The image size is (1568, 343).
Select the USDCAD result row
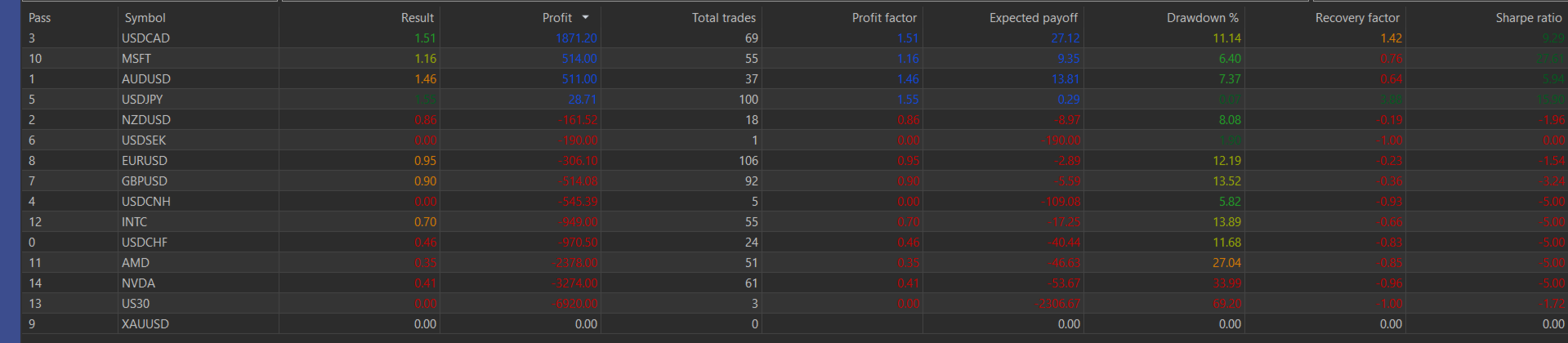[794, 38]
